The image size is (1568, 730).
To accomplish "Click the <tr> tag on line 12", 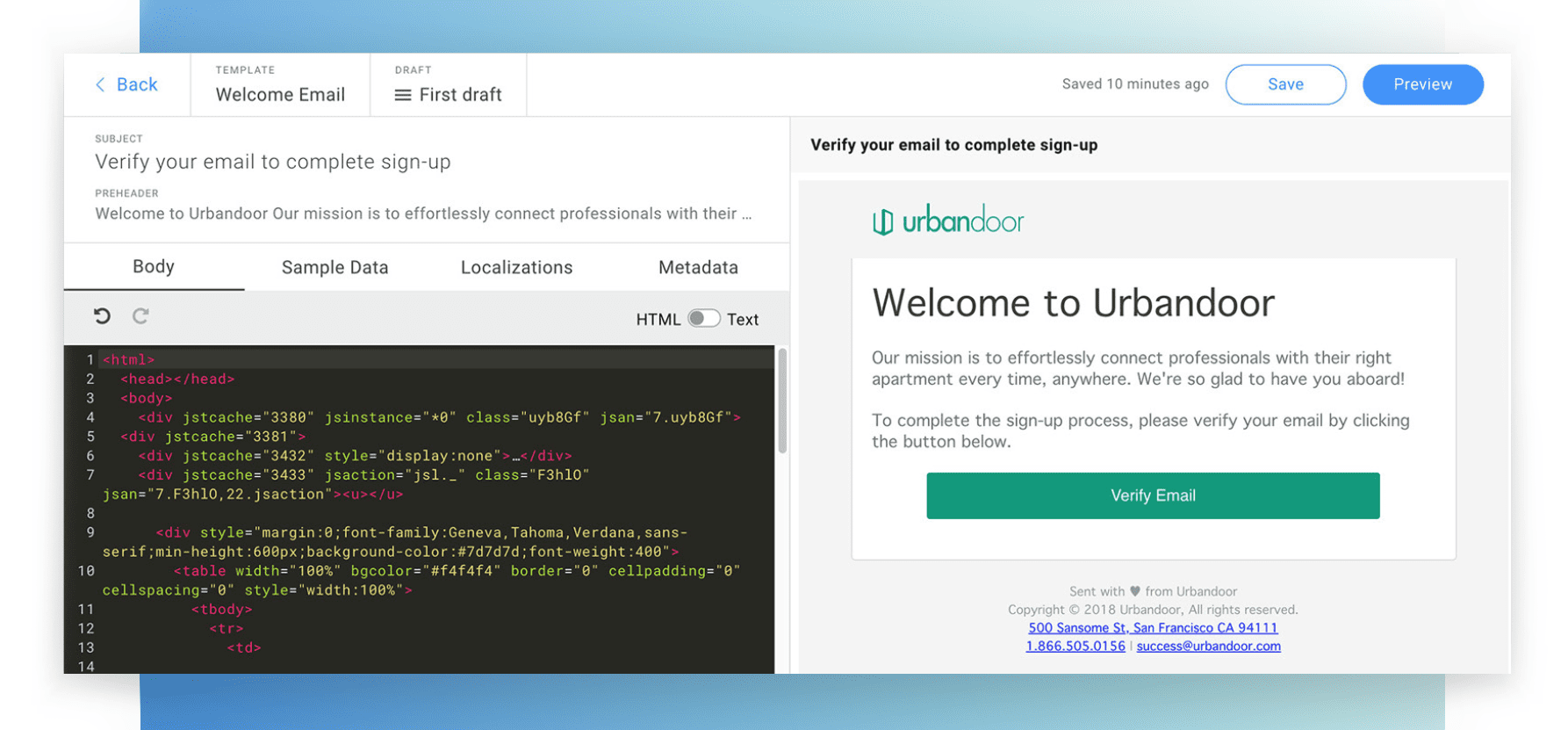I will (x=226, y=628).
